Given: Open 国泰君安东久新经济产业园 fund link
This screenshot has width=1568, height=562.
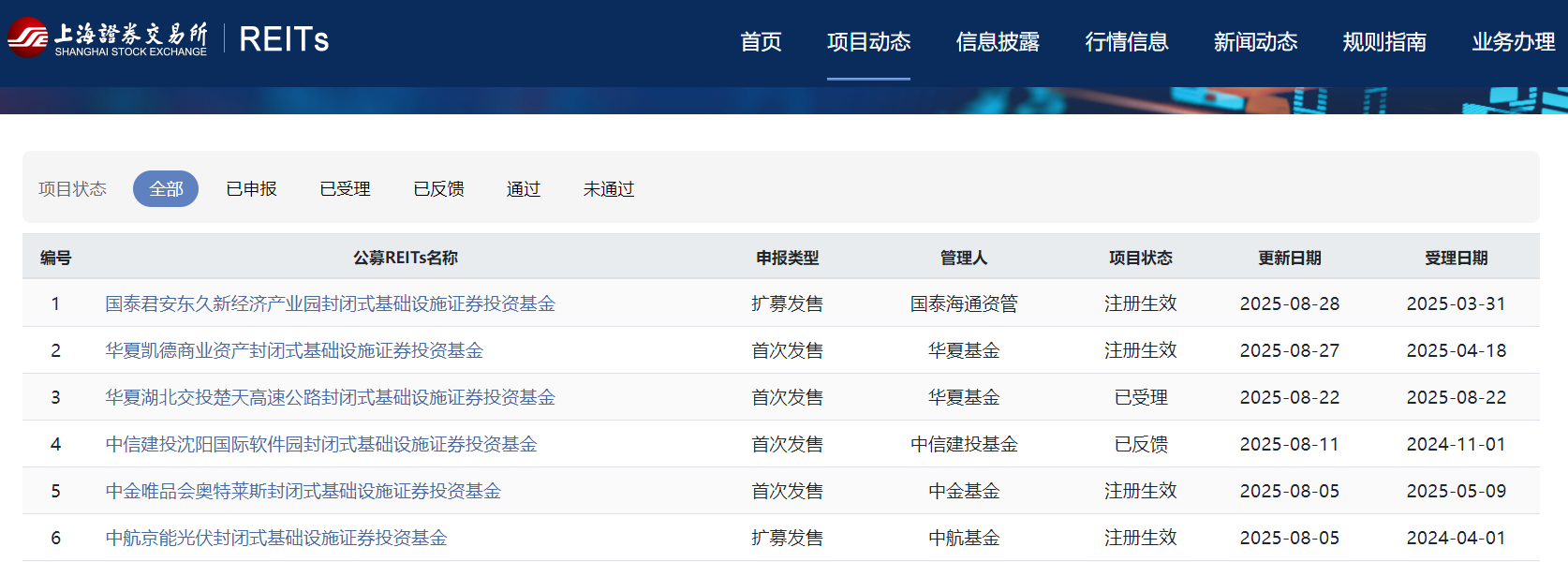Looking at the screenshot, I should point(330,303).
